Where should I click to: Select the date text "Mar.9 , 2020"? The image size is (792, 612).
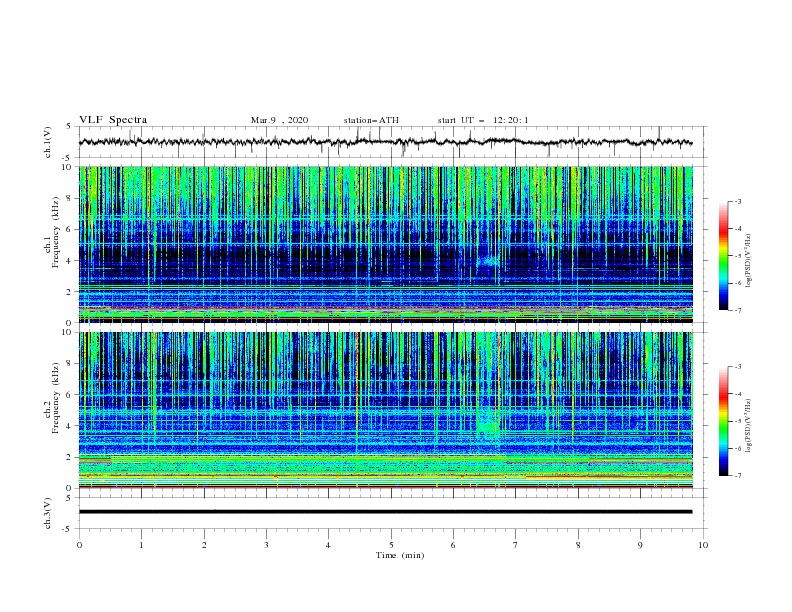(x=279, y=120)
